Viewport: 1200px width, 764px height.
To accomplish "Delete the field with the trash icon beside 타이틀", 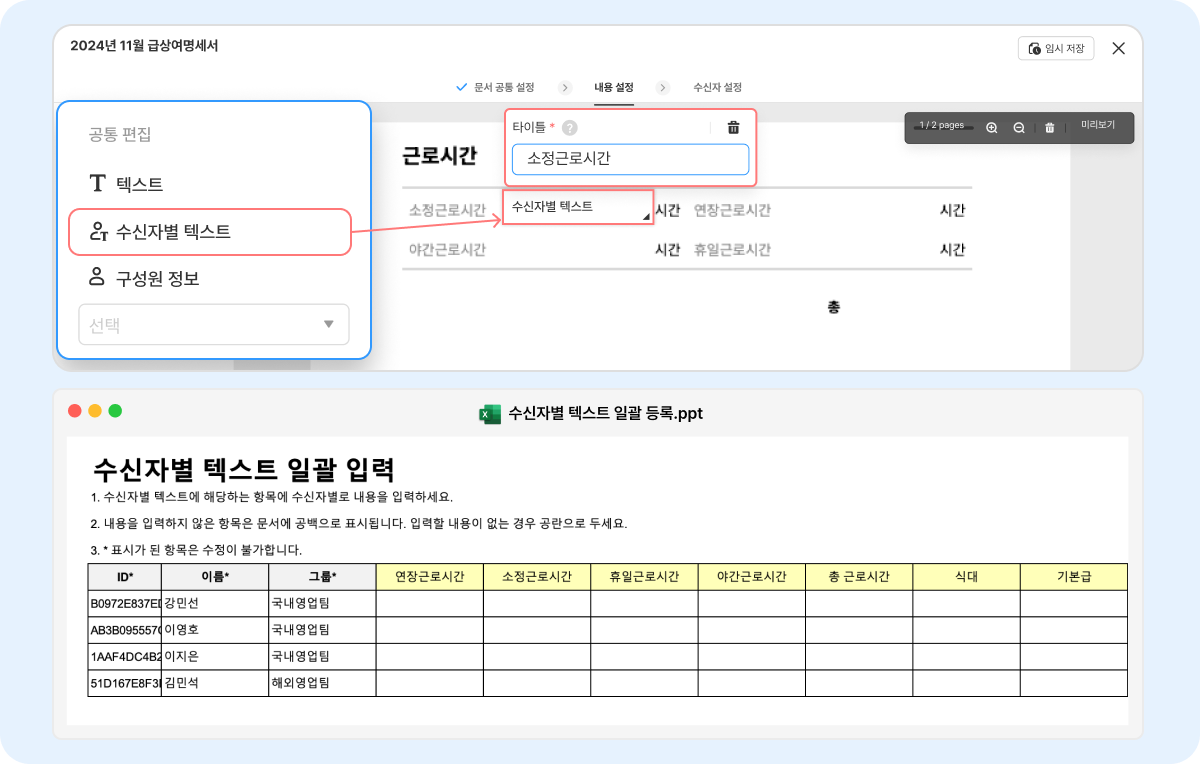I will coord(733,127).
